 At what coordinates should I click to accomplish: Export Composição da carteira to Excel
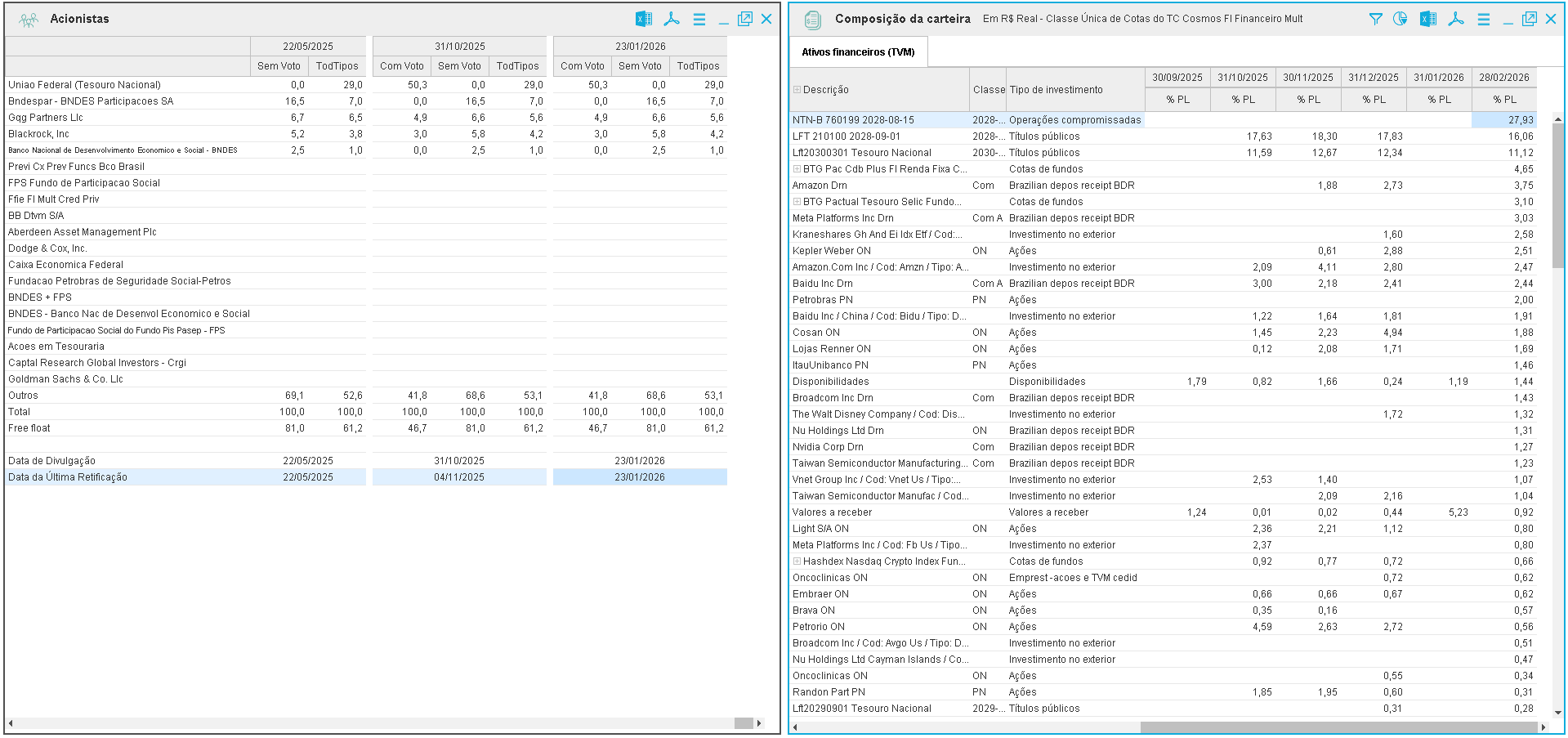pos(1428,19)
